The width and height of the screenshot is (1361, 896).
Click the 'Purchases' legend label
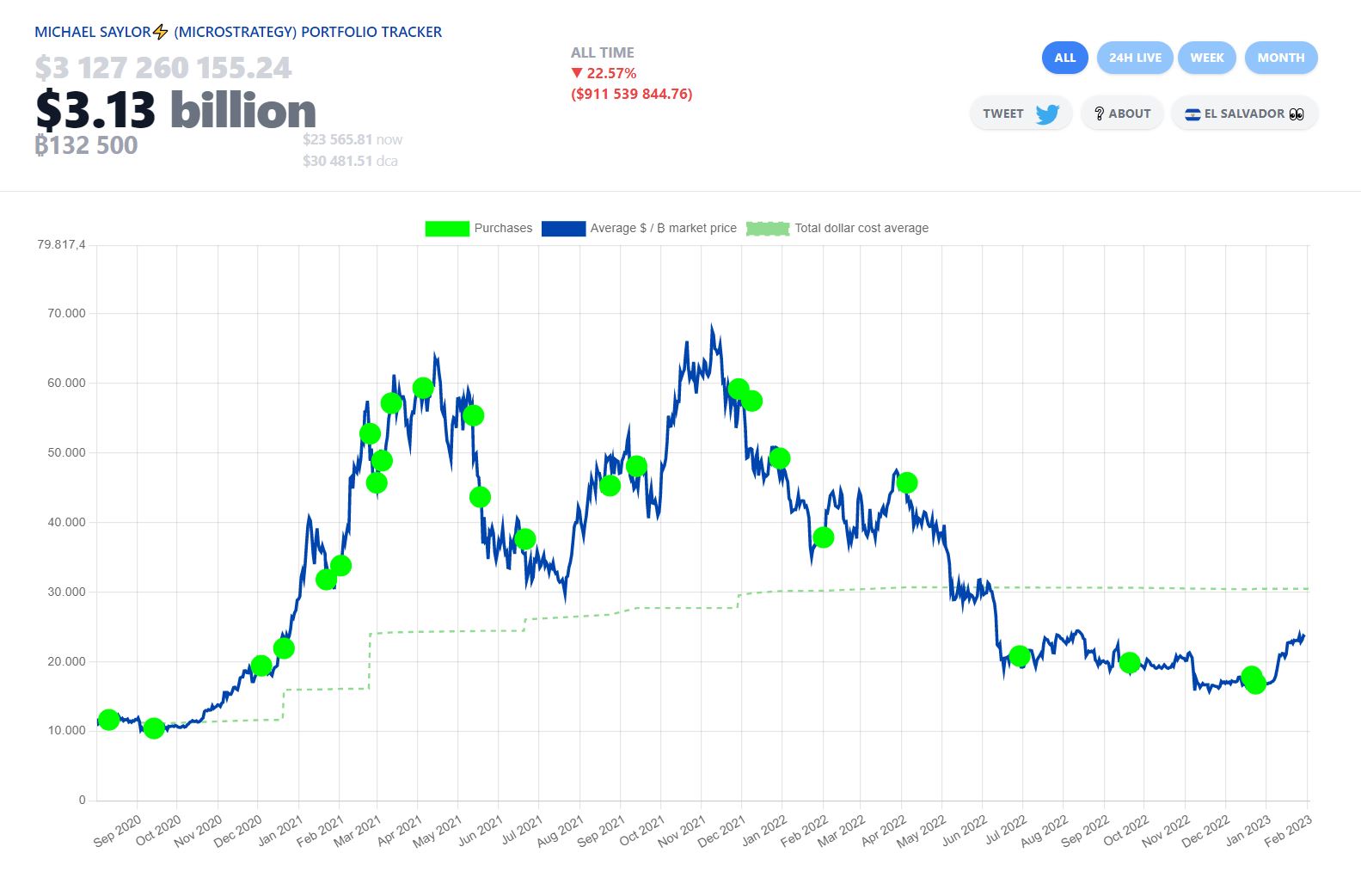coord(503,228)
